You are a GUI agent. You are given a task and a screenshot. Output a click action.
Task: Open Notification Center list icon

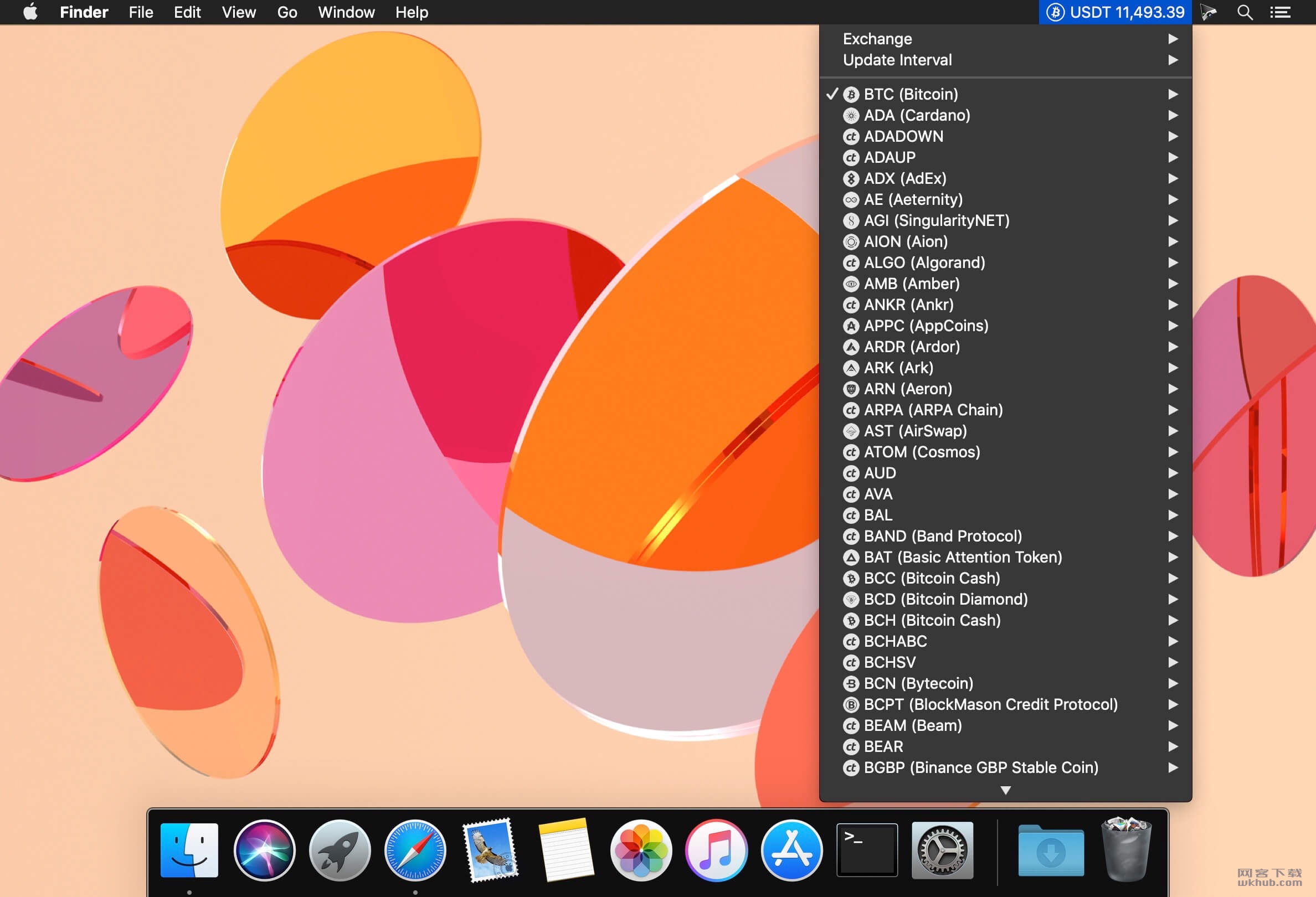(x=1280, y=12)
